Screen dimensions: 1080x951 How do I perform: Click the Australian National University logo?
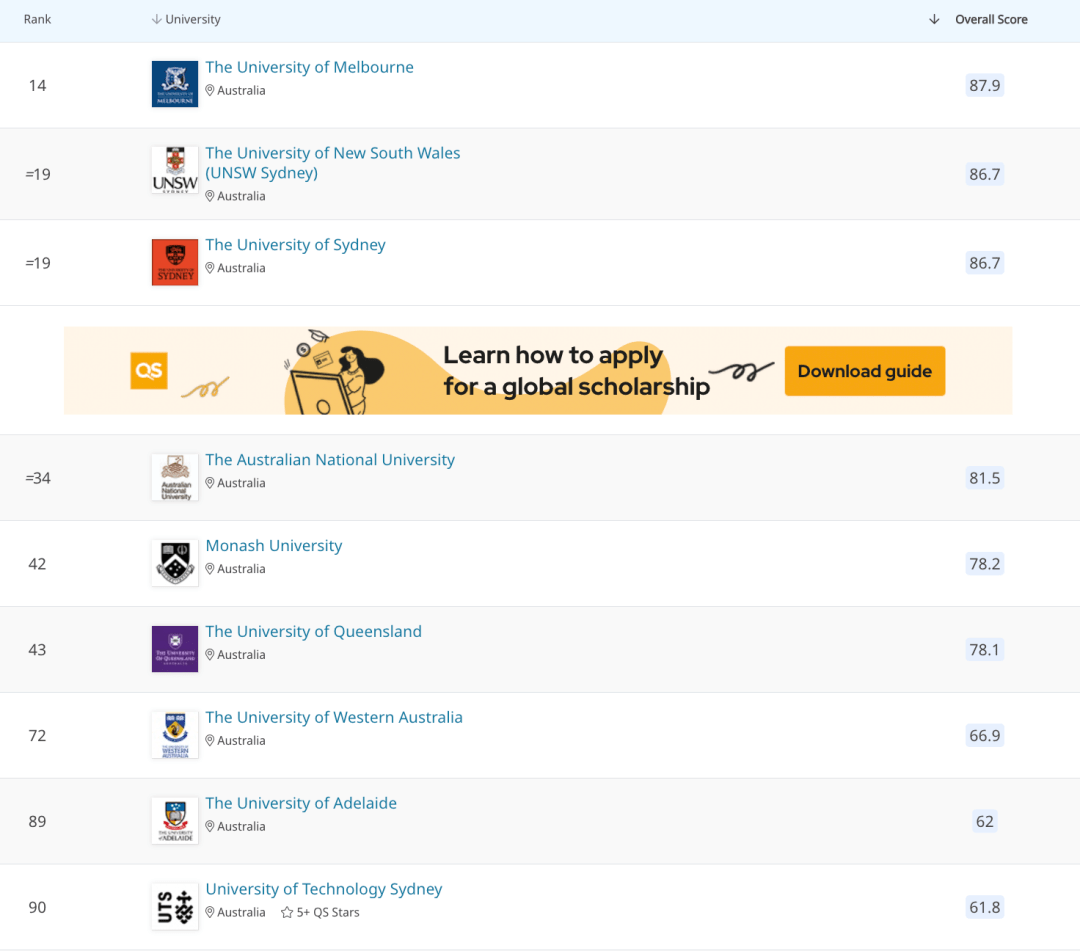pyautogui.click(x=175, y=477)
